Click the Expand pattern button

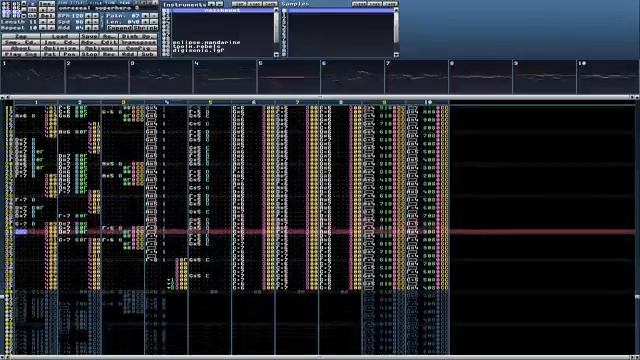tap(120, 28)
